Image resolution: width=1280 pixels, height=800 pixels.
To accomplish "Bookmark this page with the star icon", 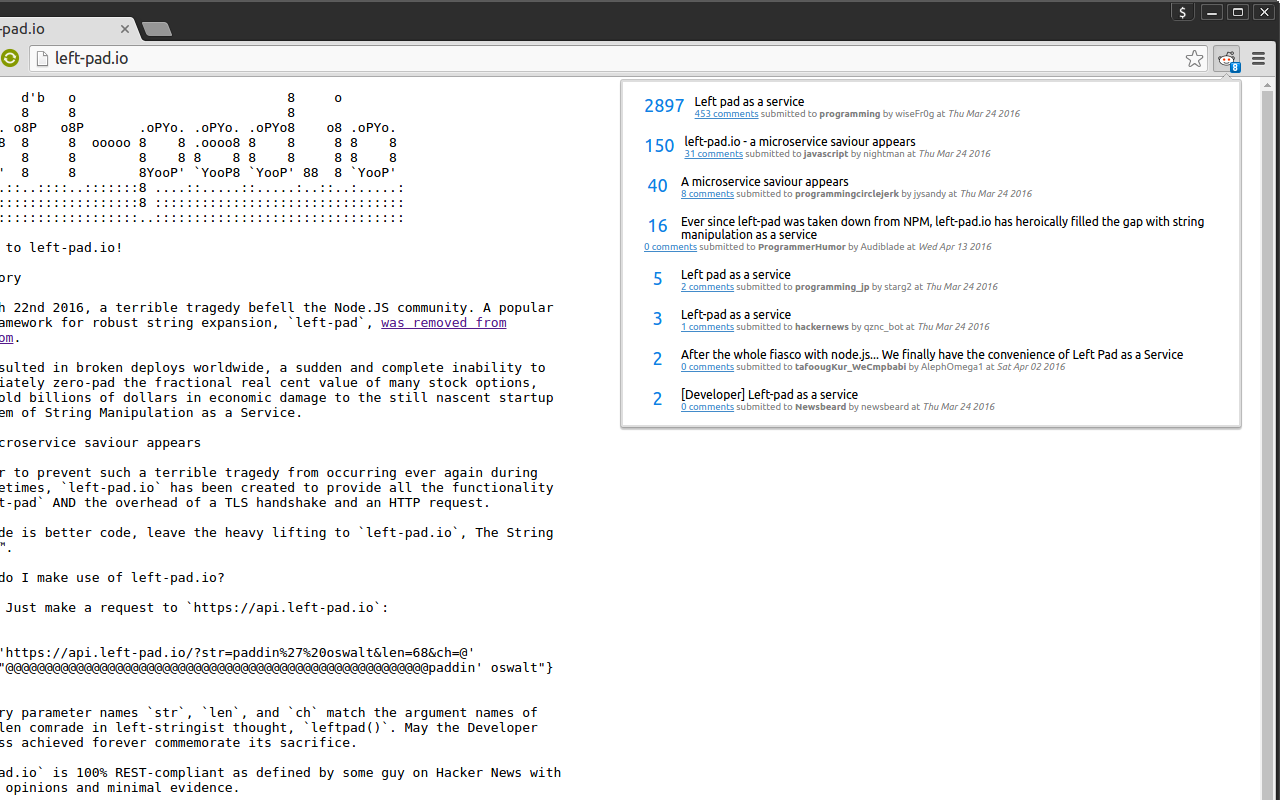I will point(1194,59).
